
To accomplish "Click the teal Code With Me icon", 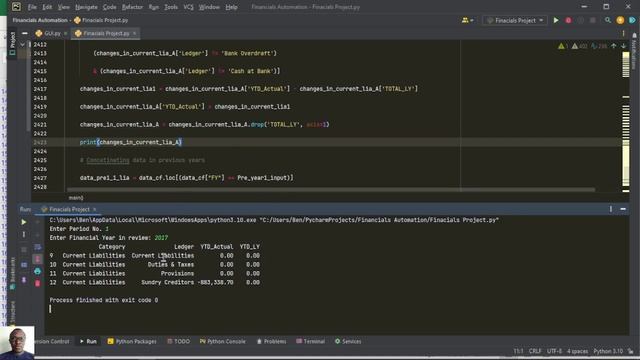I will coord(632,20).
